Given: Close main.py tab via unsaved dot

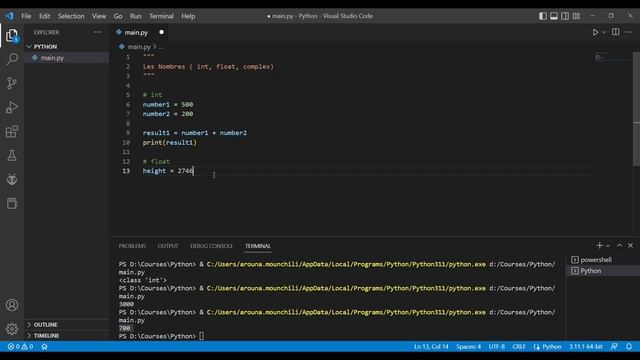Looking at the screenshot, I should [x=161, y=32].
